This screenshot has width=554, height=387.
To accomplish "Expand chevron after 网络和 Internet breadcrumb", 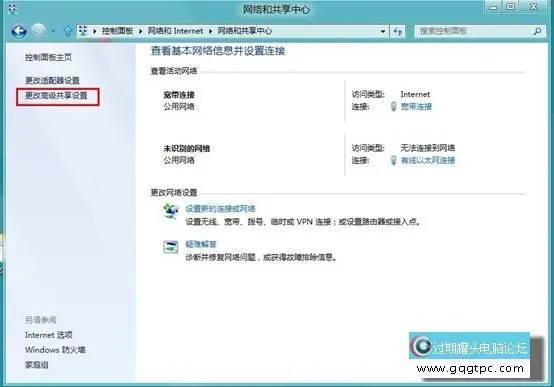I will 211,31.
